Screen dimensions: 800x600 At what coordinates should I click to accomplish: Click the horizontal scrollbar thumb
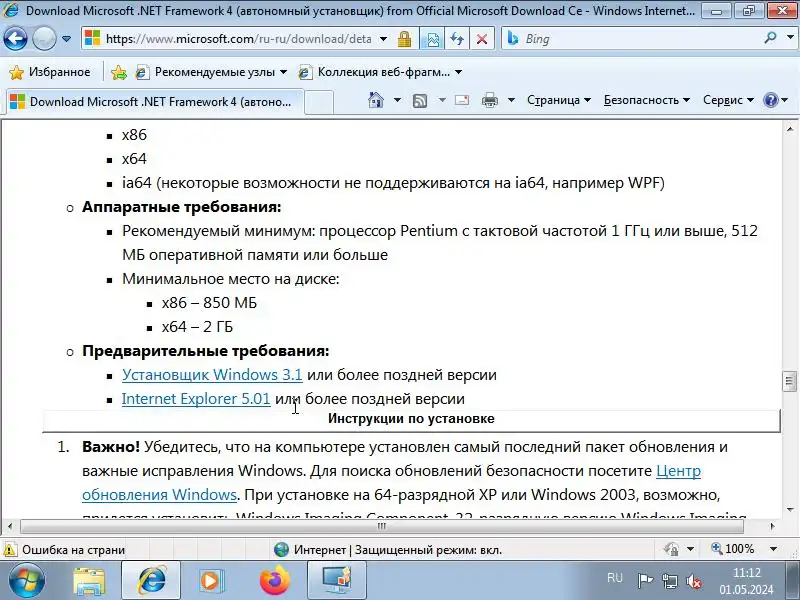point(382,526)
